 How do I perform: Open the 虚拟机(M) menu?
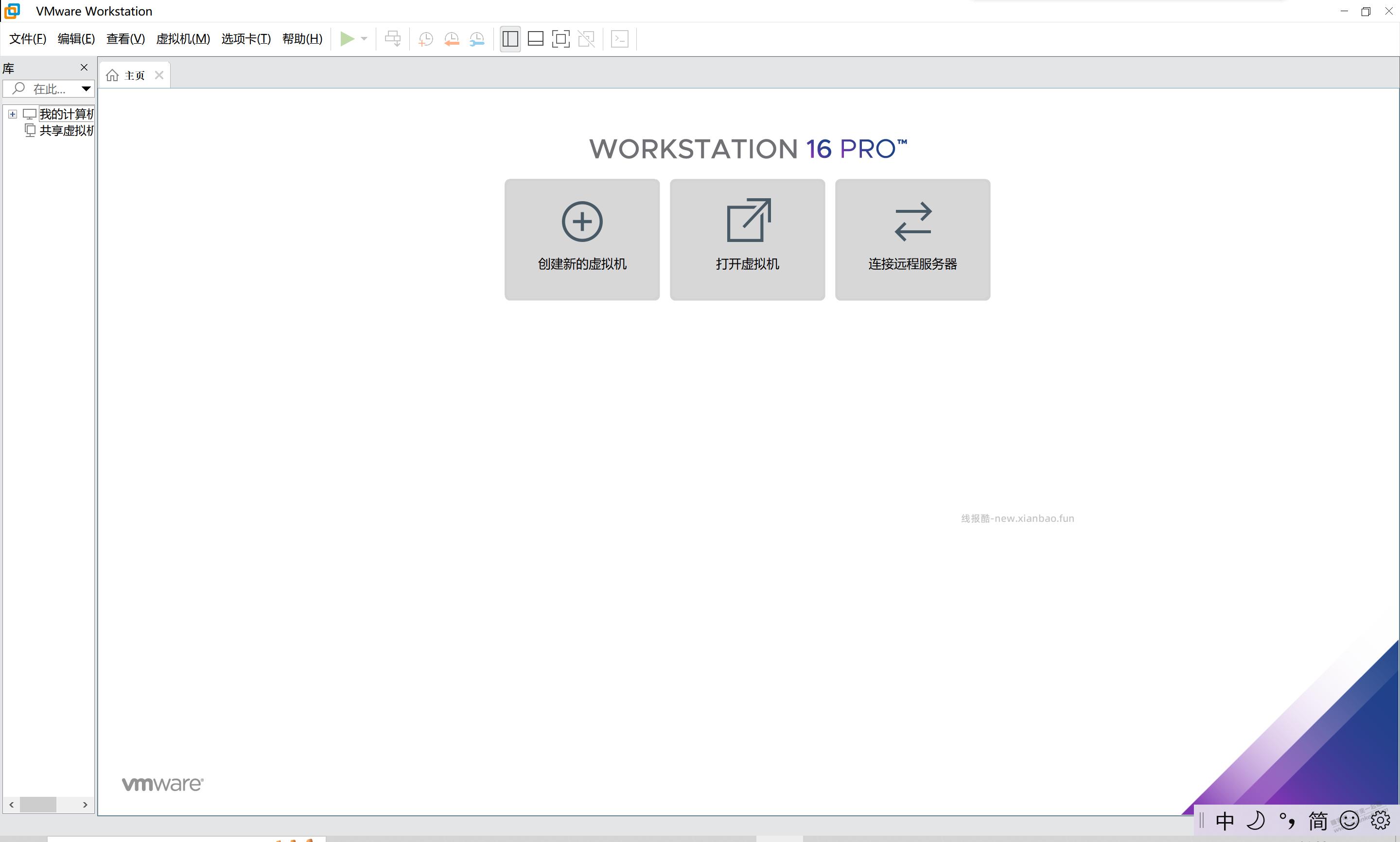183,38
